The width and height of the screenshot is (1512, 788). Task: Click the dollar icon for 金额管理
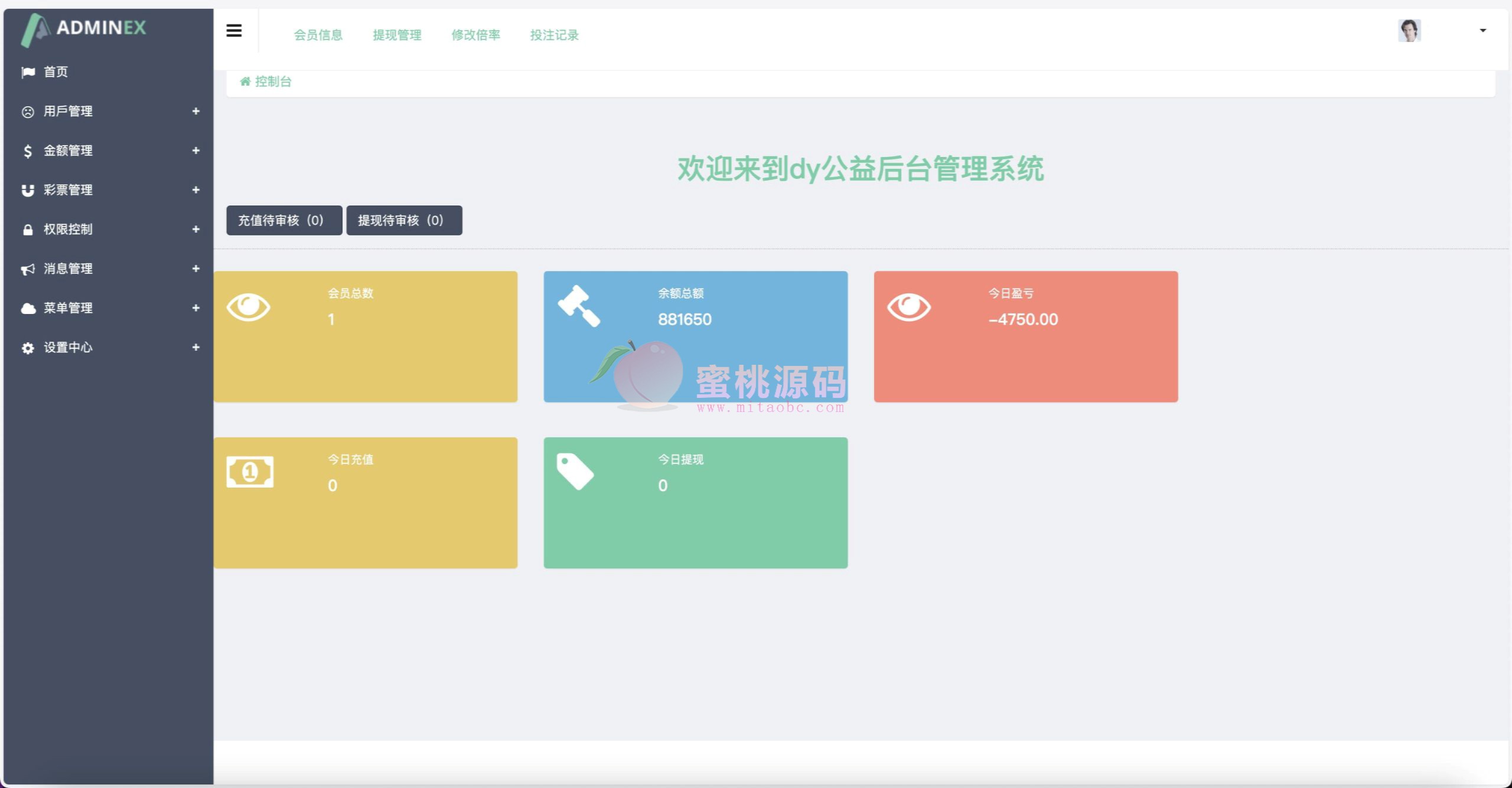[28, 151]
